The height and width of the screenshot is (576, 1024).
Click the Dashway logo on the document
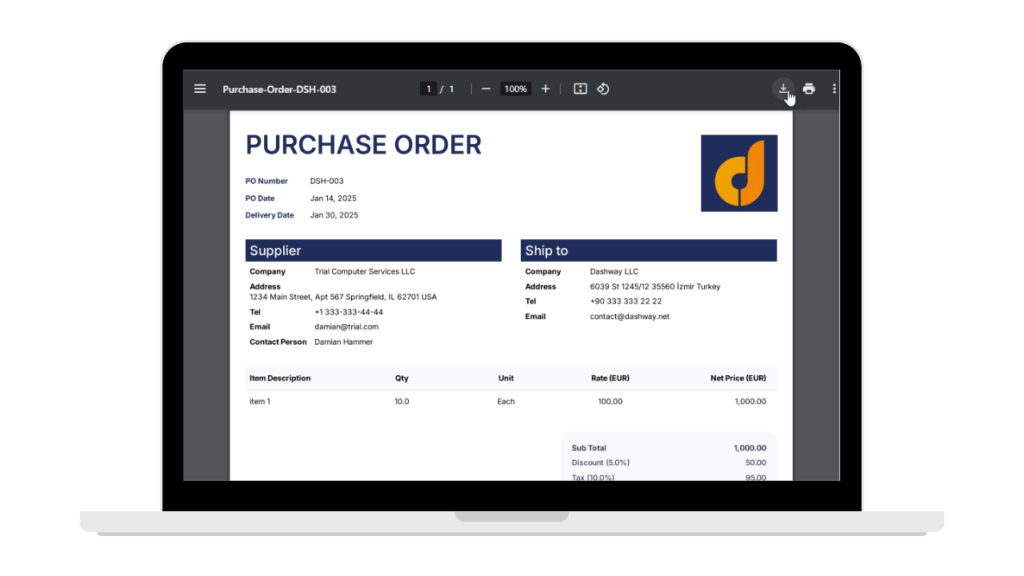coord(740,173)
